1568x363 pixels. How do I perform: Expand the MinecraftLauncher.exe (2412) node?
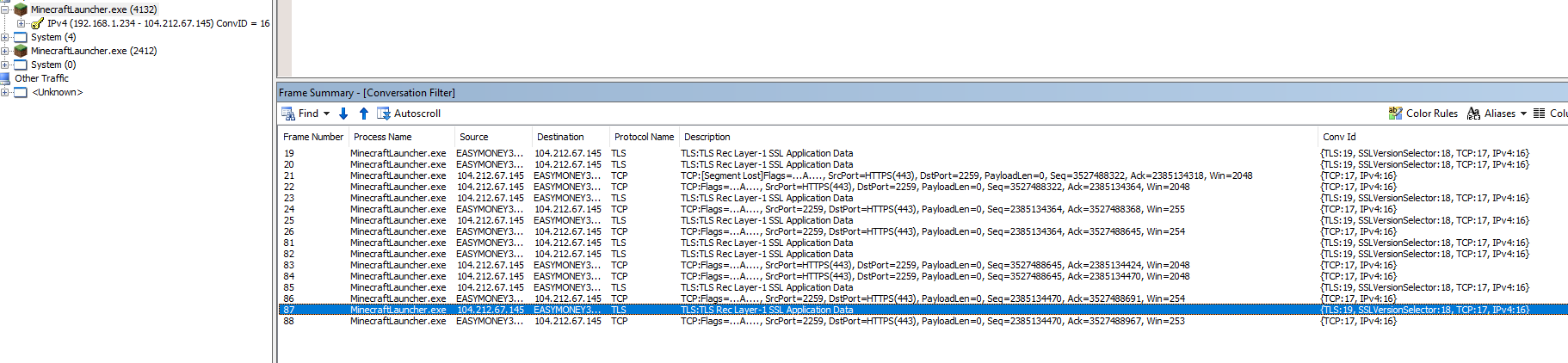click(x=4, y=51)
